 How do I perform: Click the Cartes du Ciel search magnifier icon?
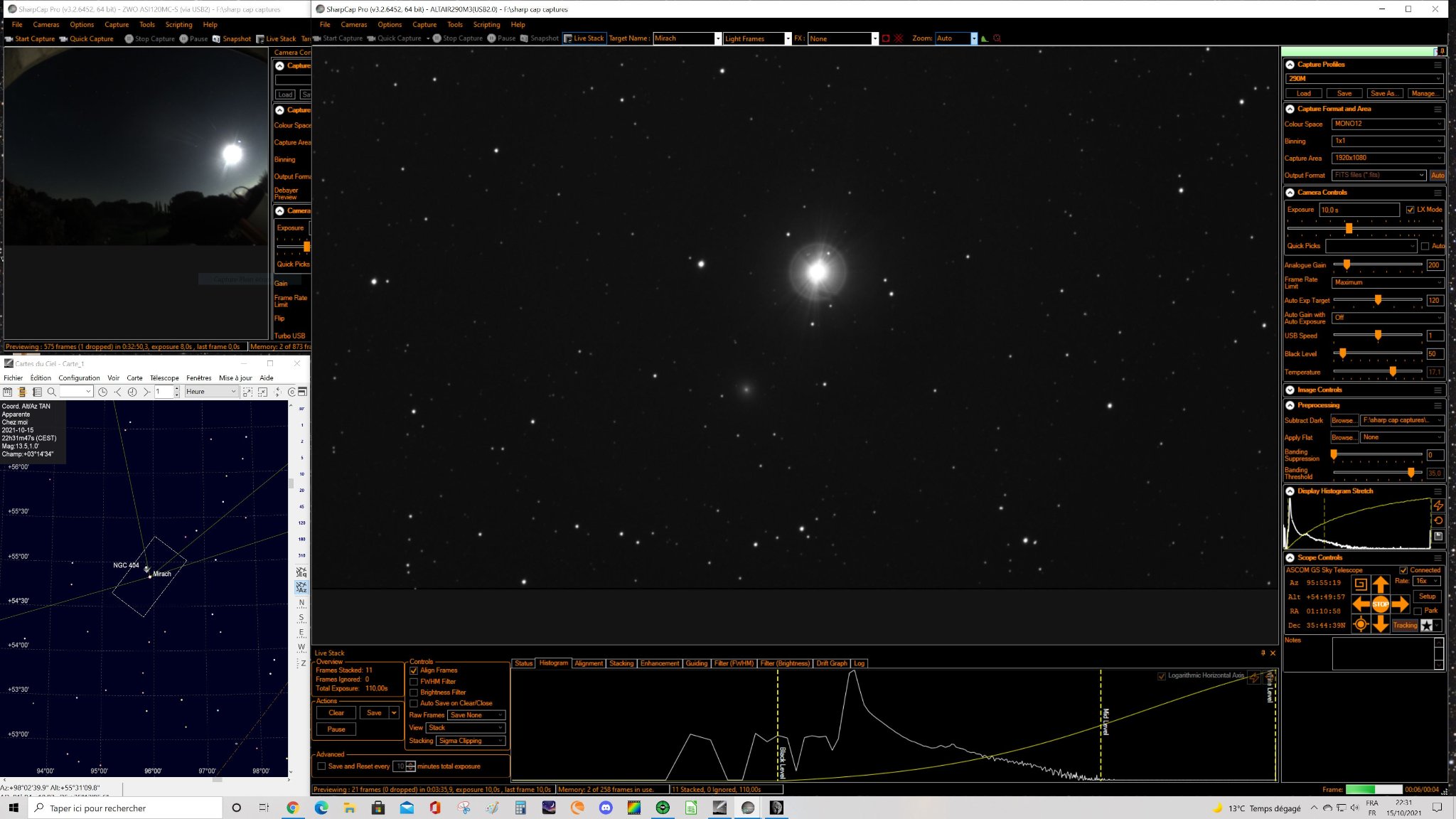pos(51,392)
